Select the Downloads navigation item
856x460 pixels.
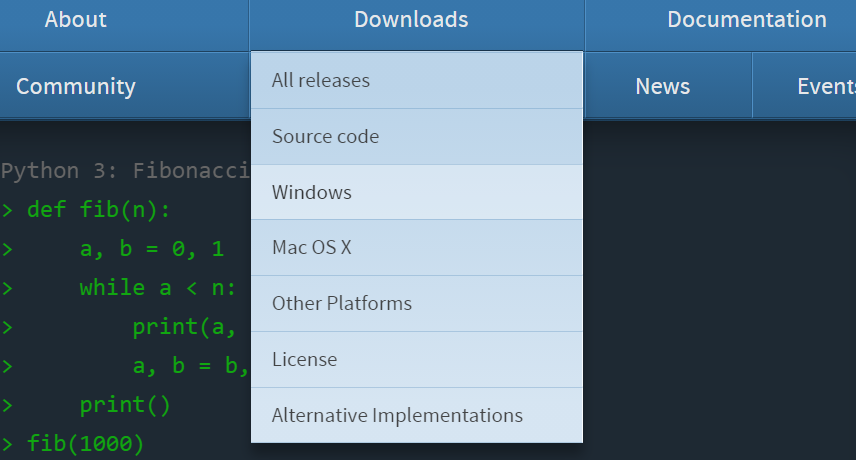pos(411,20)
